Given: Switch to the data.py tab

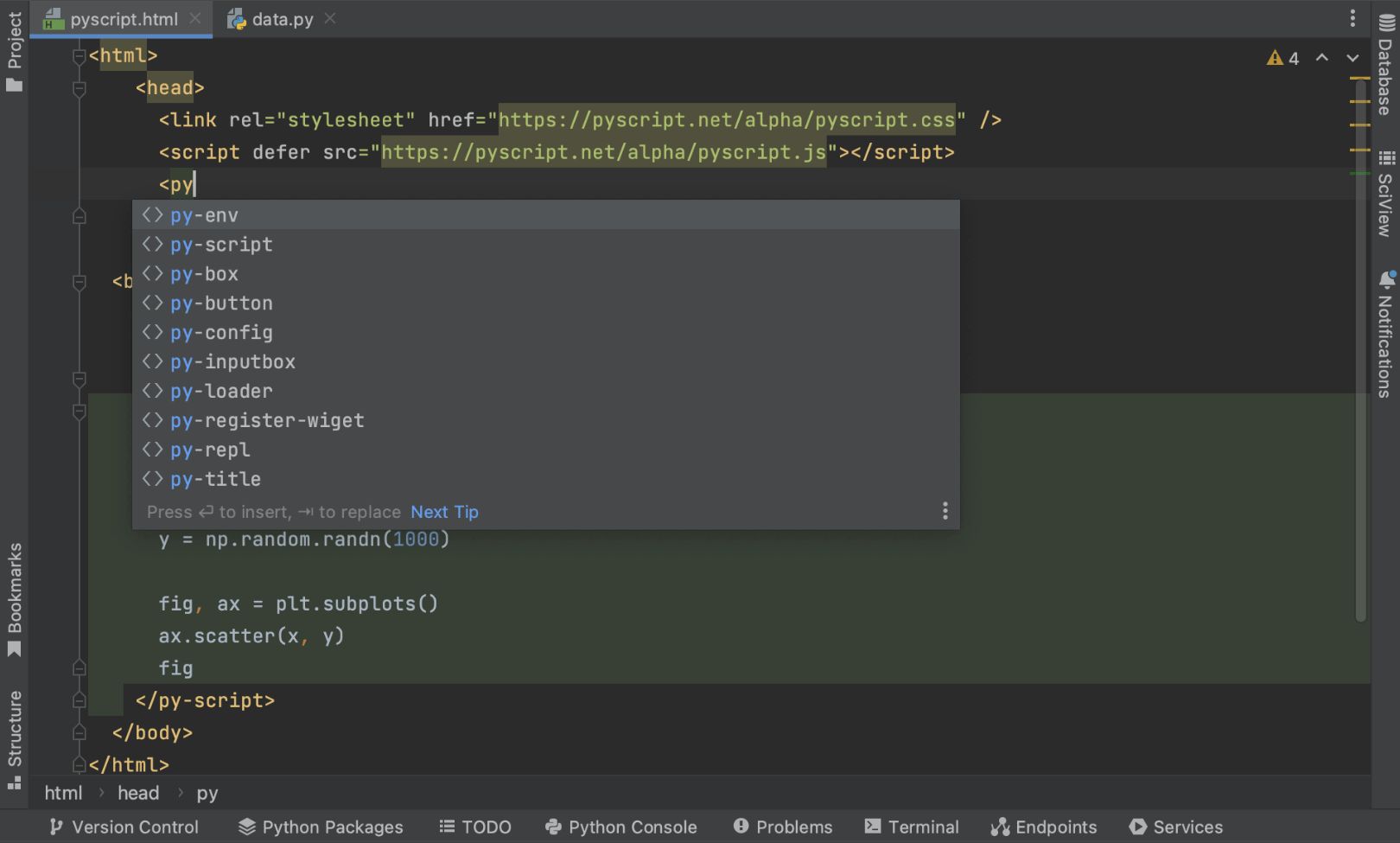Looking at the screenshot, I should tap(282, 19).
